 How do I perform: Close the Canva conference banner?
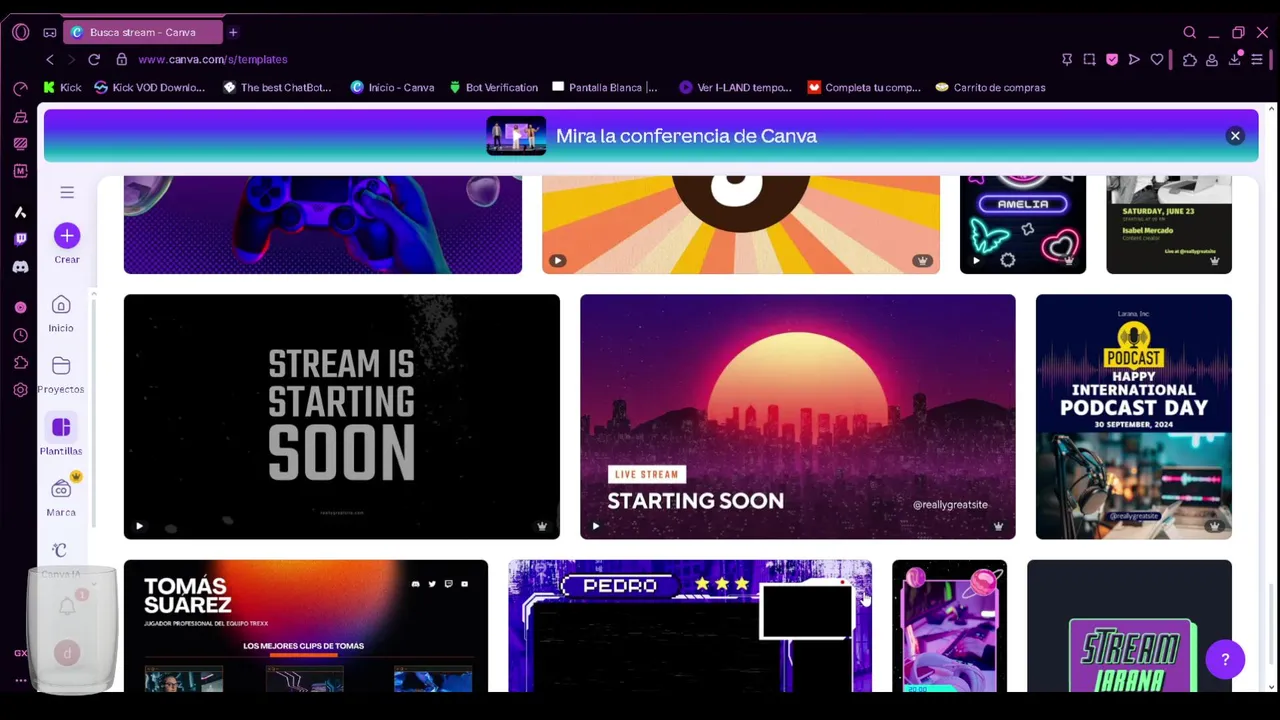coord(1235,136)
